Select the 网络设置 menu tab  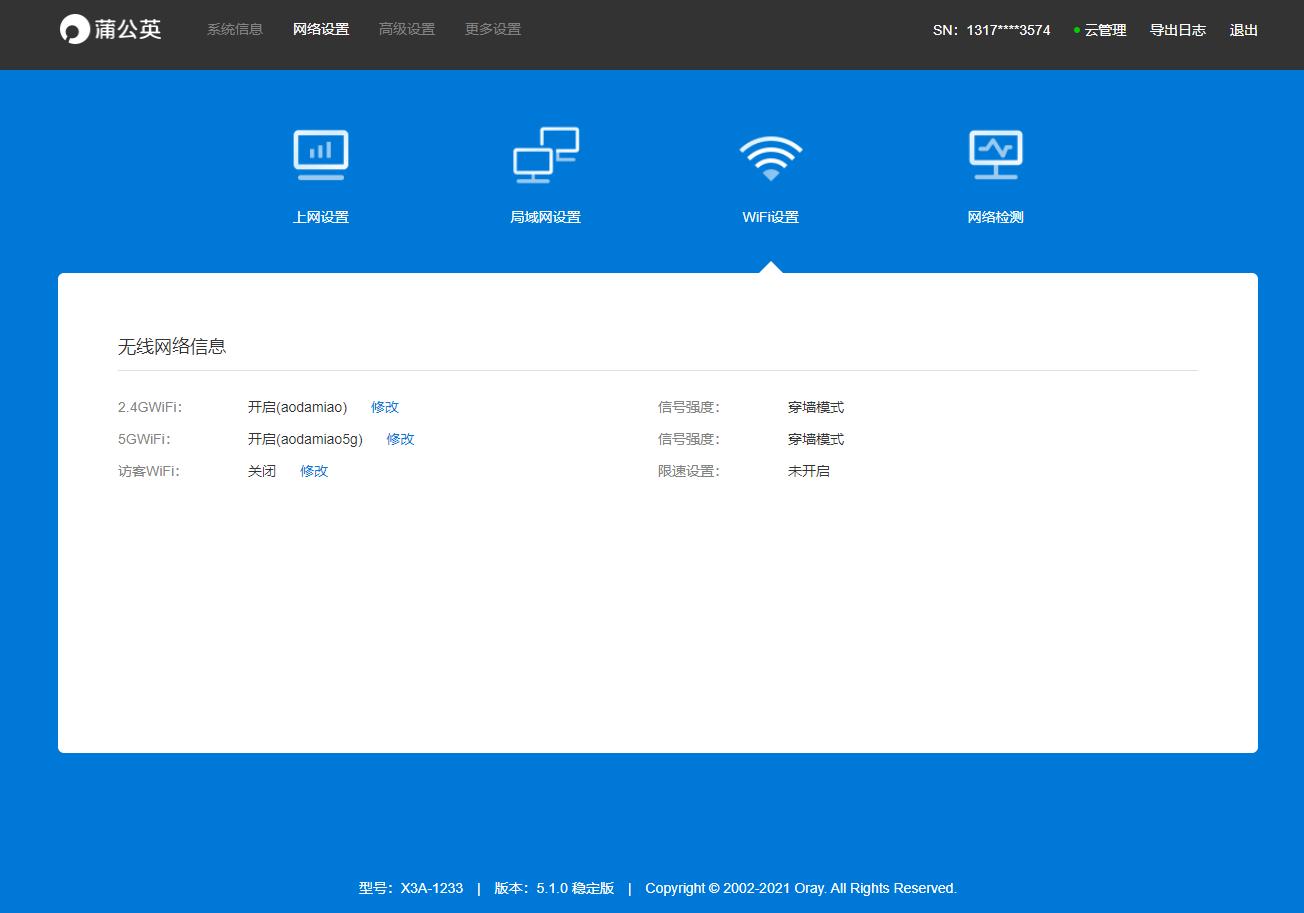point(321,30)
